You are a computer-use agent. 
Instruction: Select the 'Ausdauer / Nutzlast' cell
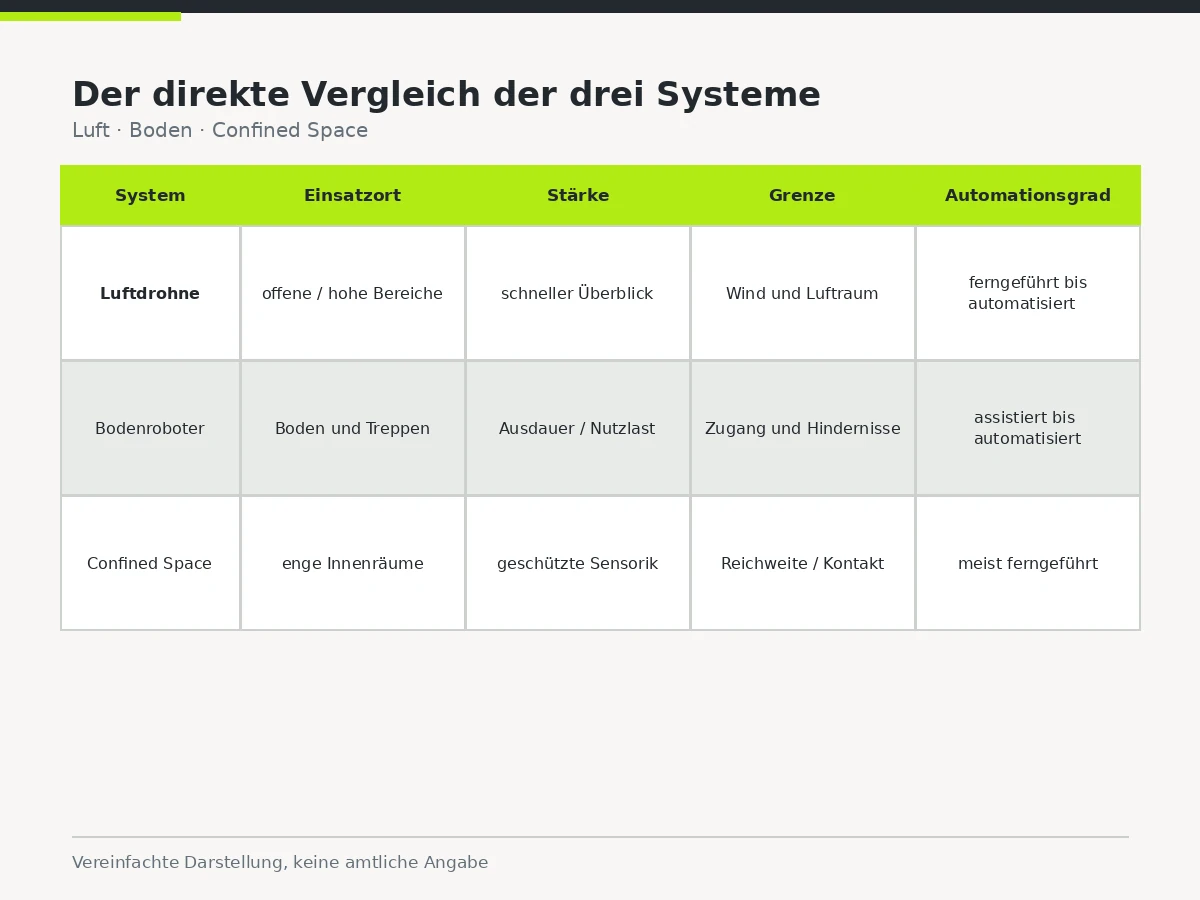(x=578, y=428)
